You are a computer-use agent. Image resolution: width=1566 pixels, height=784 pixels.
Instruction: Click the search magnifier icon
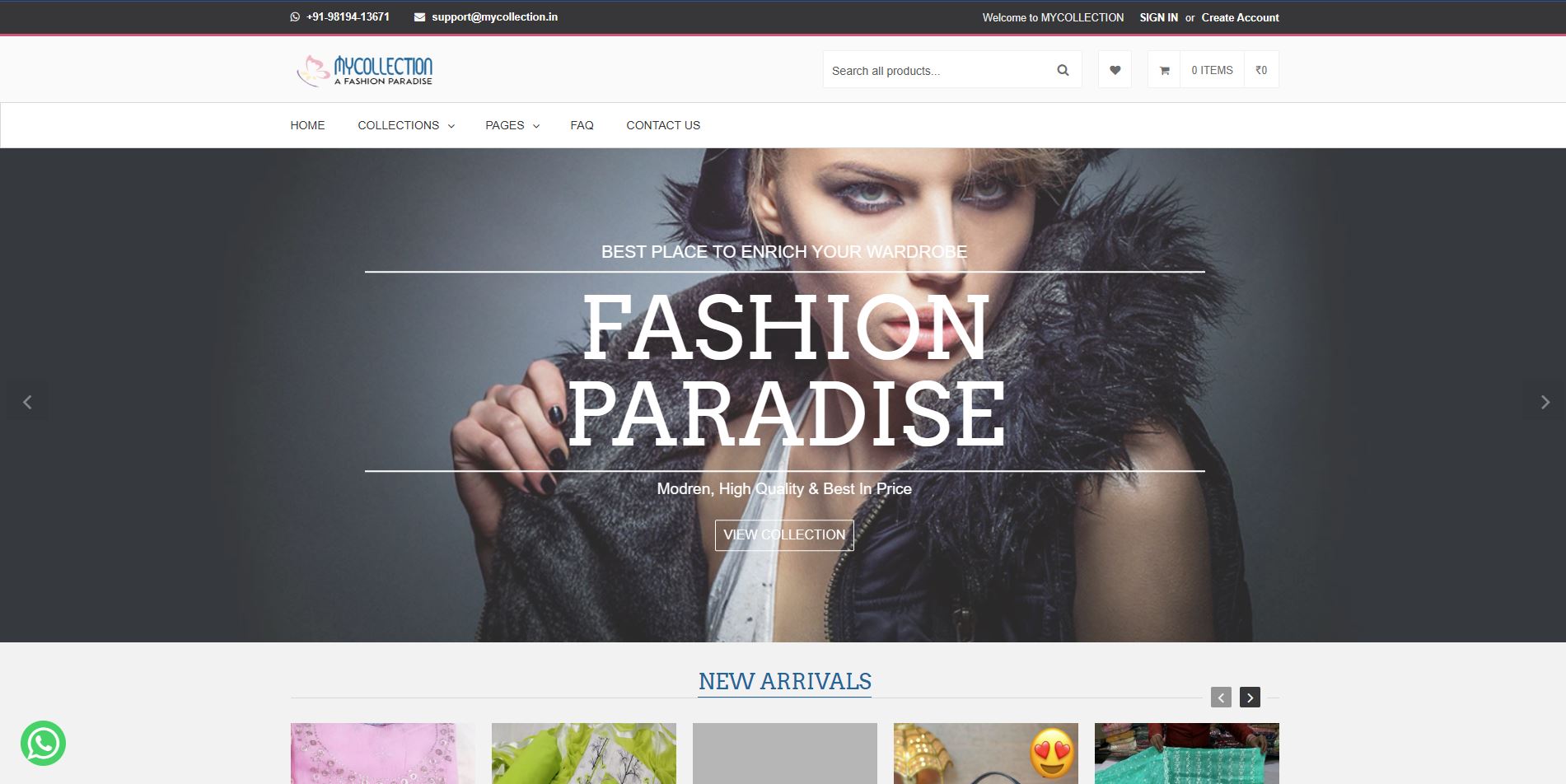[1063, 70]
